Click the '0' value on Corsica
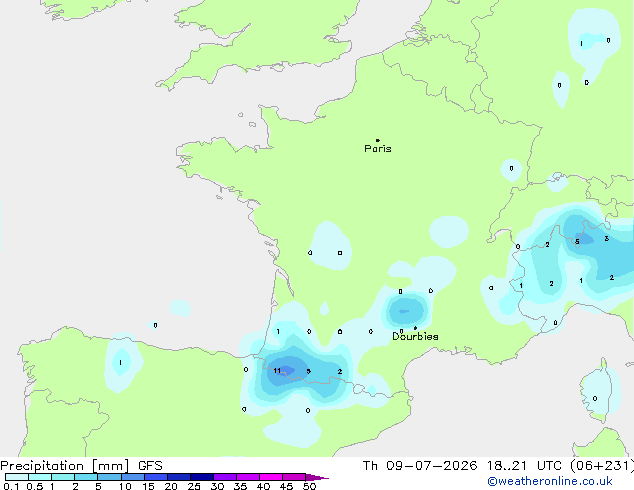This screenshot has height=490, width=634. point(595,398)
